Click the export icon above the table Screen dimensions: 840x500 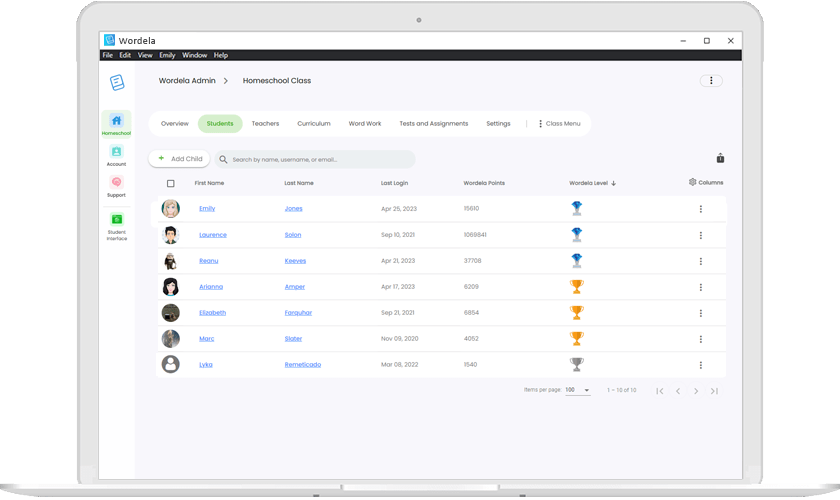720,158
